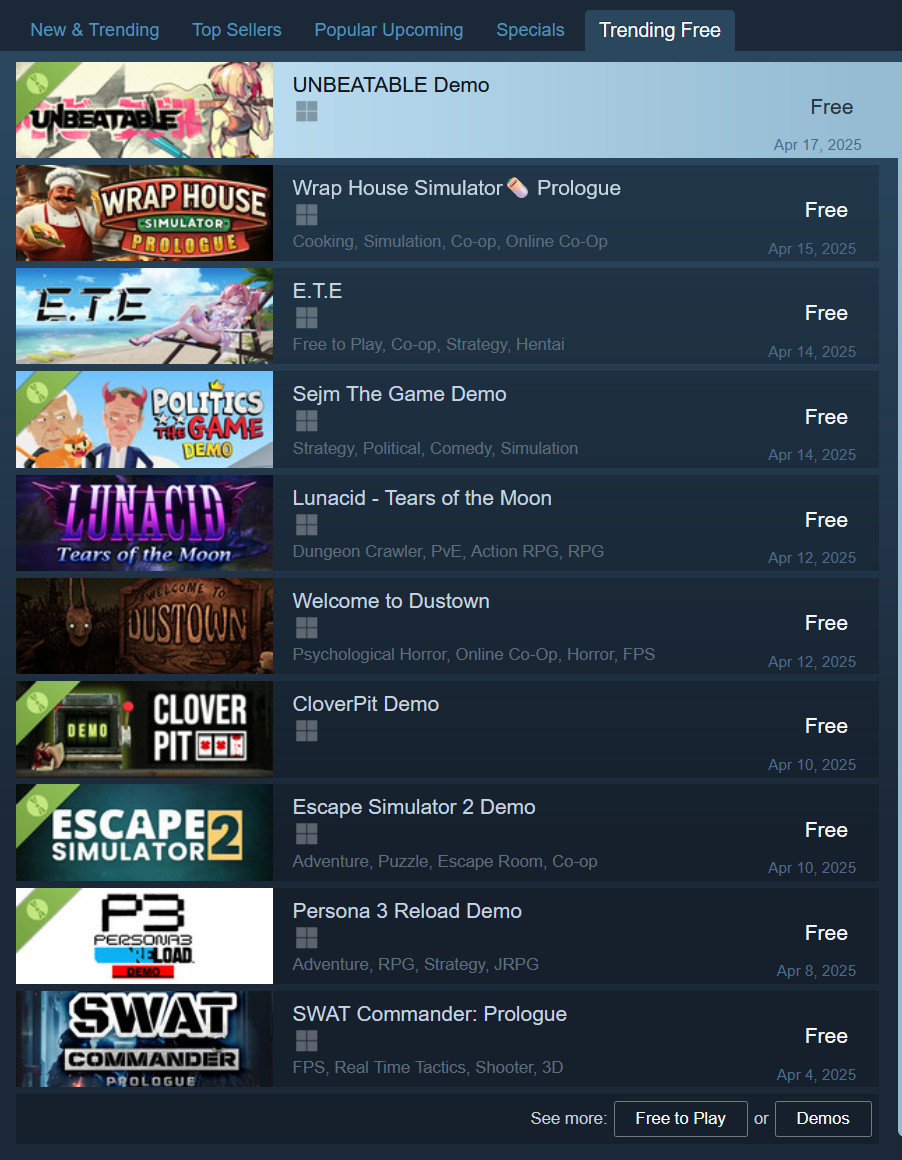Open Welcome to Dustown game title
The image size is (902, 1160).
click(x=391, y=601)
